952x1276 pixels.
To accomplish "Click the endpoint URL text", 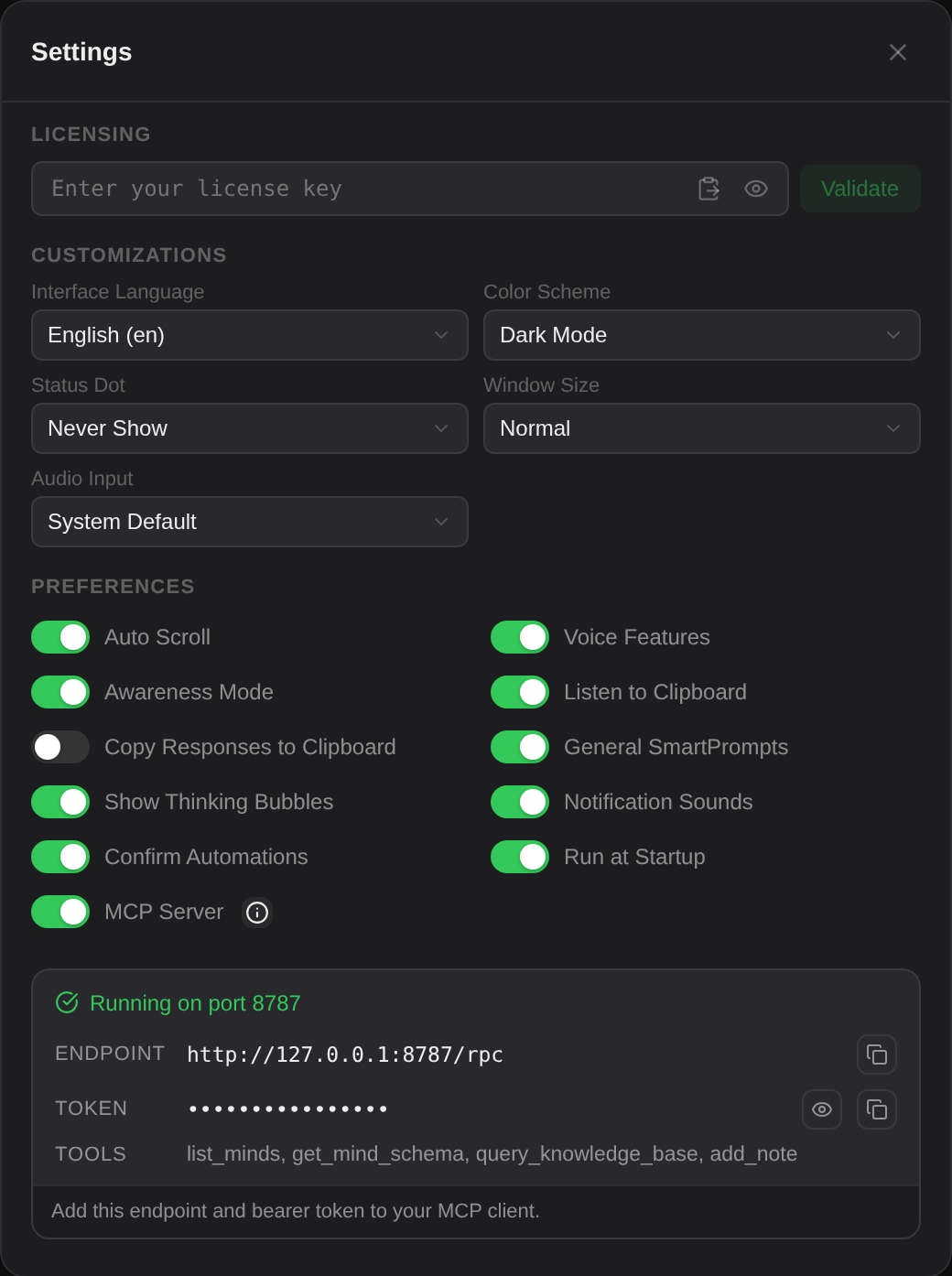I will [345, 1054].
